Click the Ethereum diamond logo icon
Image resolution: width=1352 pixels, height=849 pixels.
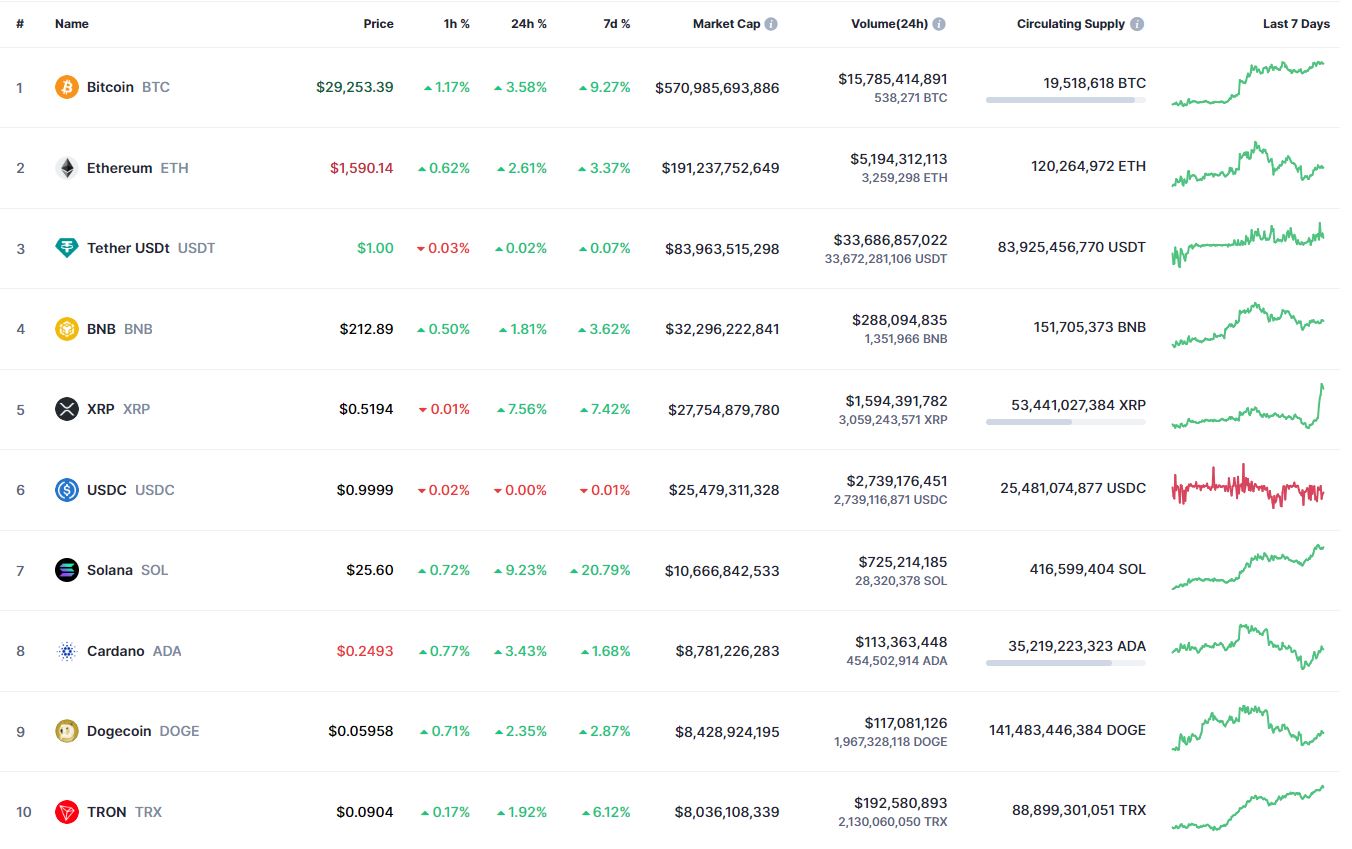click(66, 168)
